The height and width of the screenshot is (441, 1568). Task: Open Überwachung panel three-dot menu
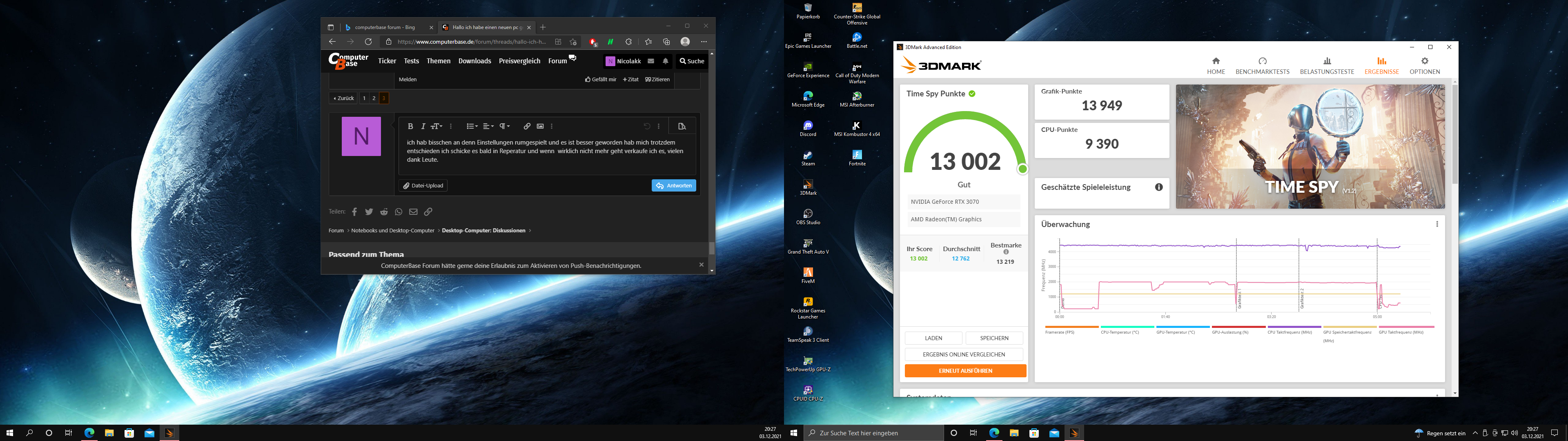tap(1437, 224)
